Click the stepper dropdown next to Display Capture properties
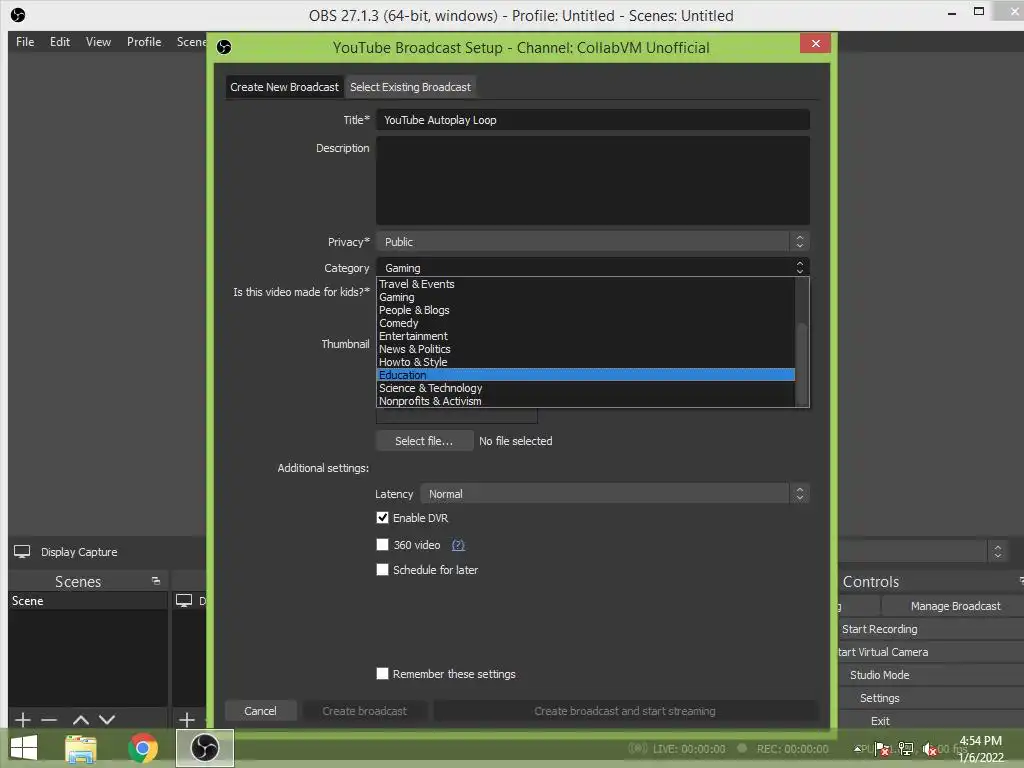This screenshot has height=768, width=1024. (x=997, y=551)
